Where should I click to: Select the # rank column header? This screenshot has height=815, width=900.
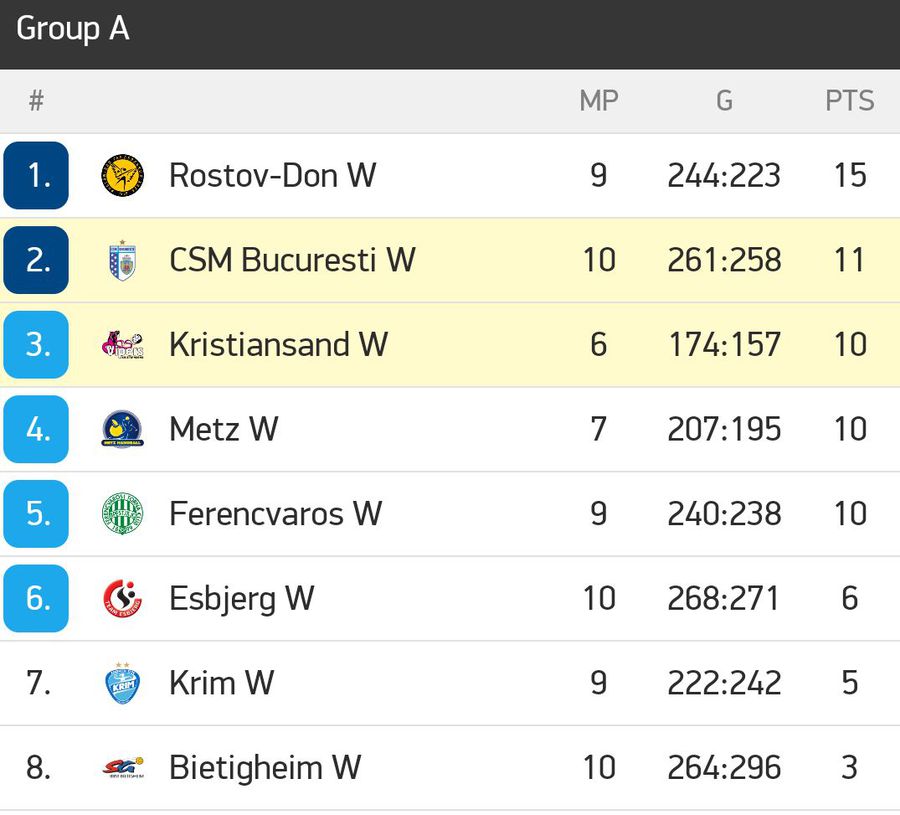click(x=36, y=101)
